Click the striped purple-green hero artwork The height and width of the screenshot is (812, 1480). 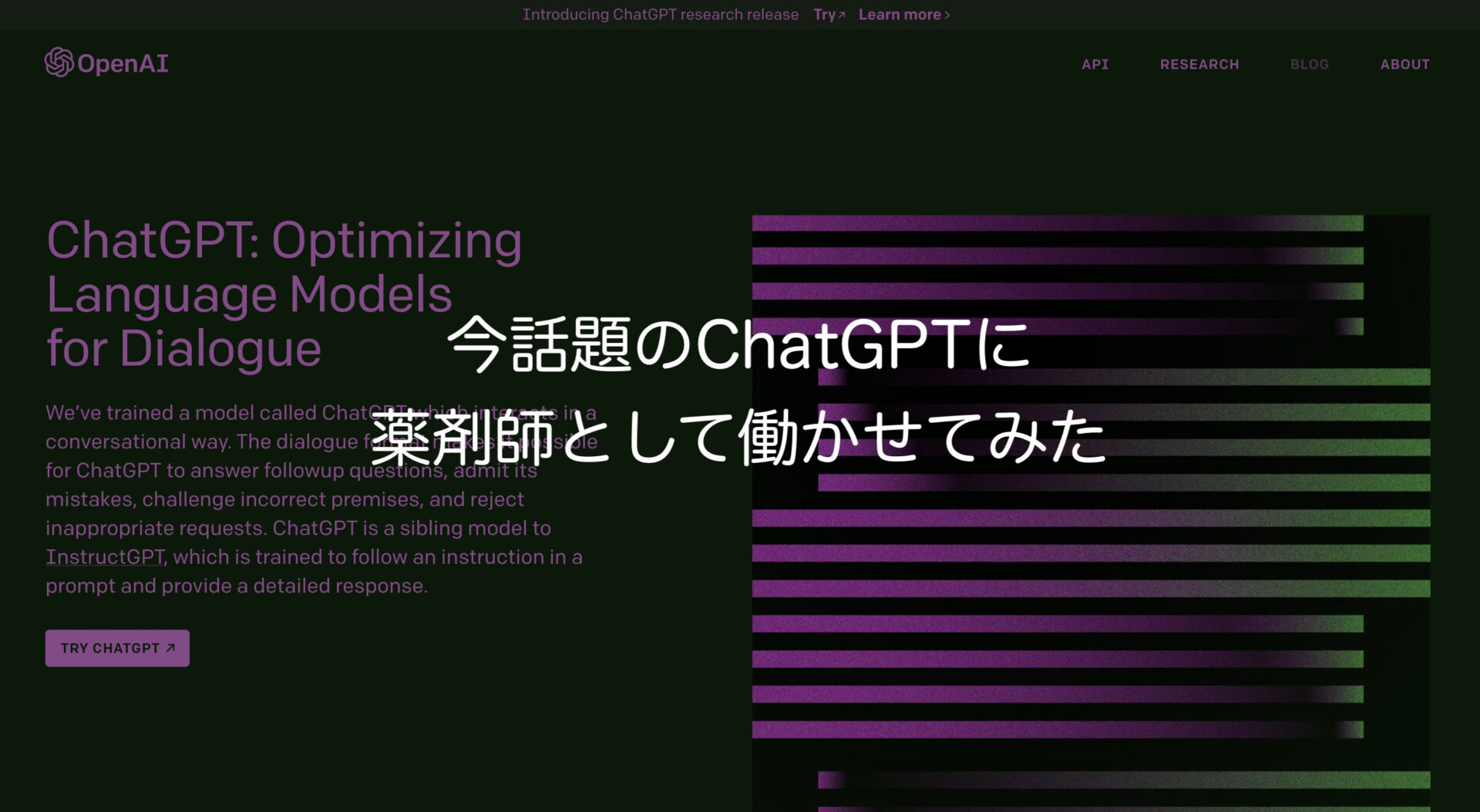tap(1091, 513)
